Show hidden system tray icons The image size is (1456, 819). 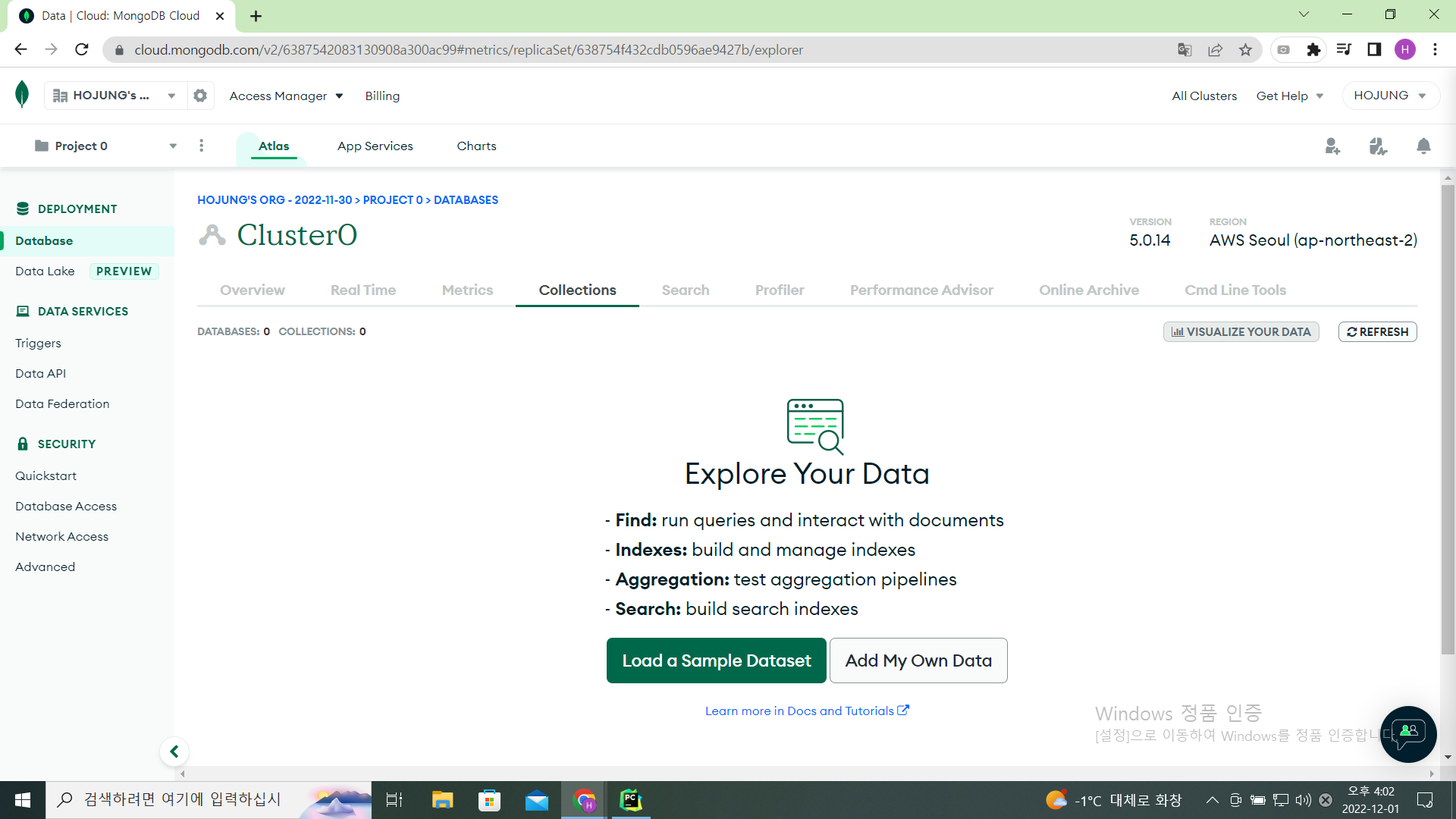[x=1212, y=800]
